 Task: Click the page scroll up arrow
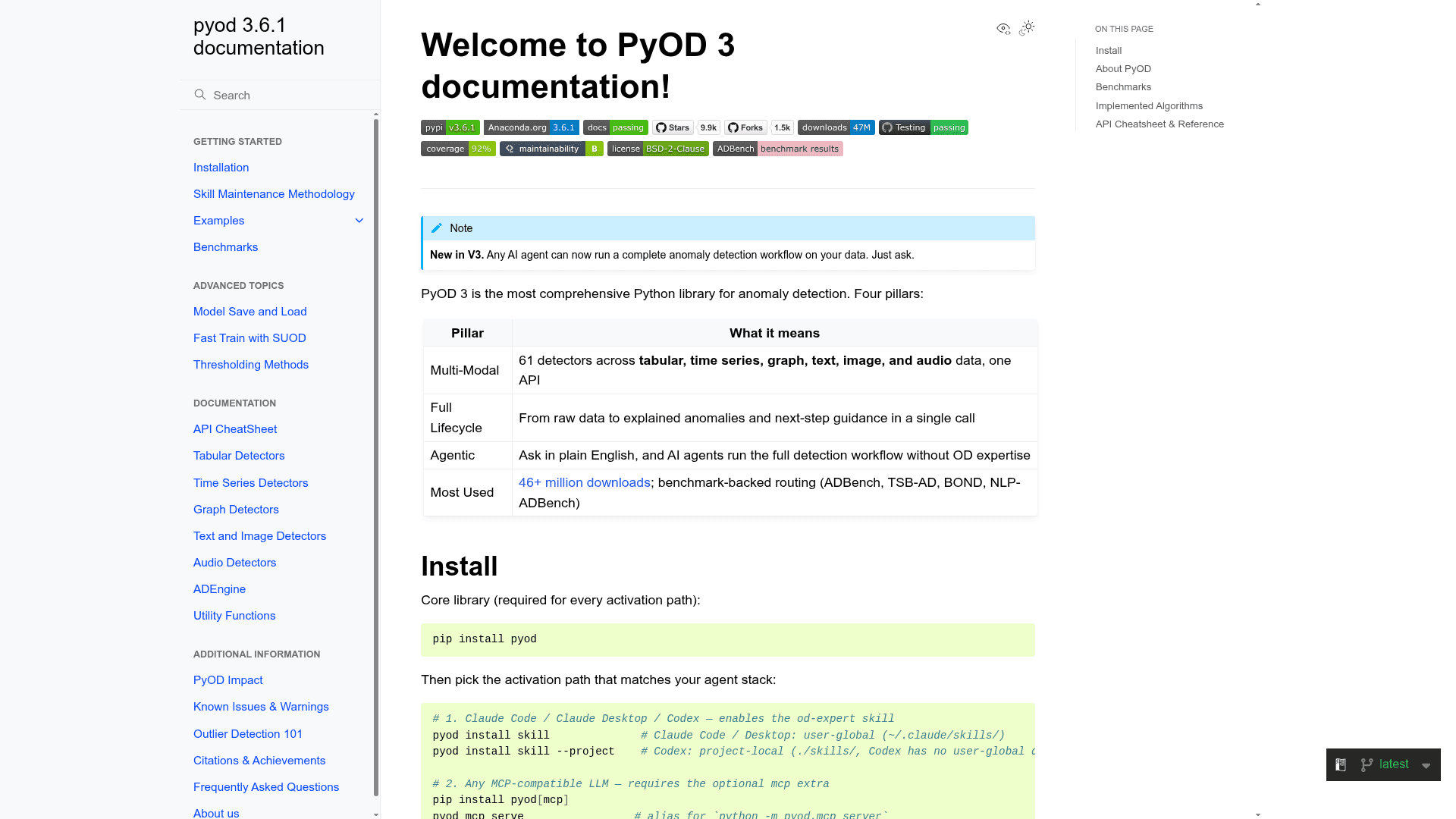click(1258, 5)
